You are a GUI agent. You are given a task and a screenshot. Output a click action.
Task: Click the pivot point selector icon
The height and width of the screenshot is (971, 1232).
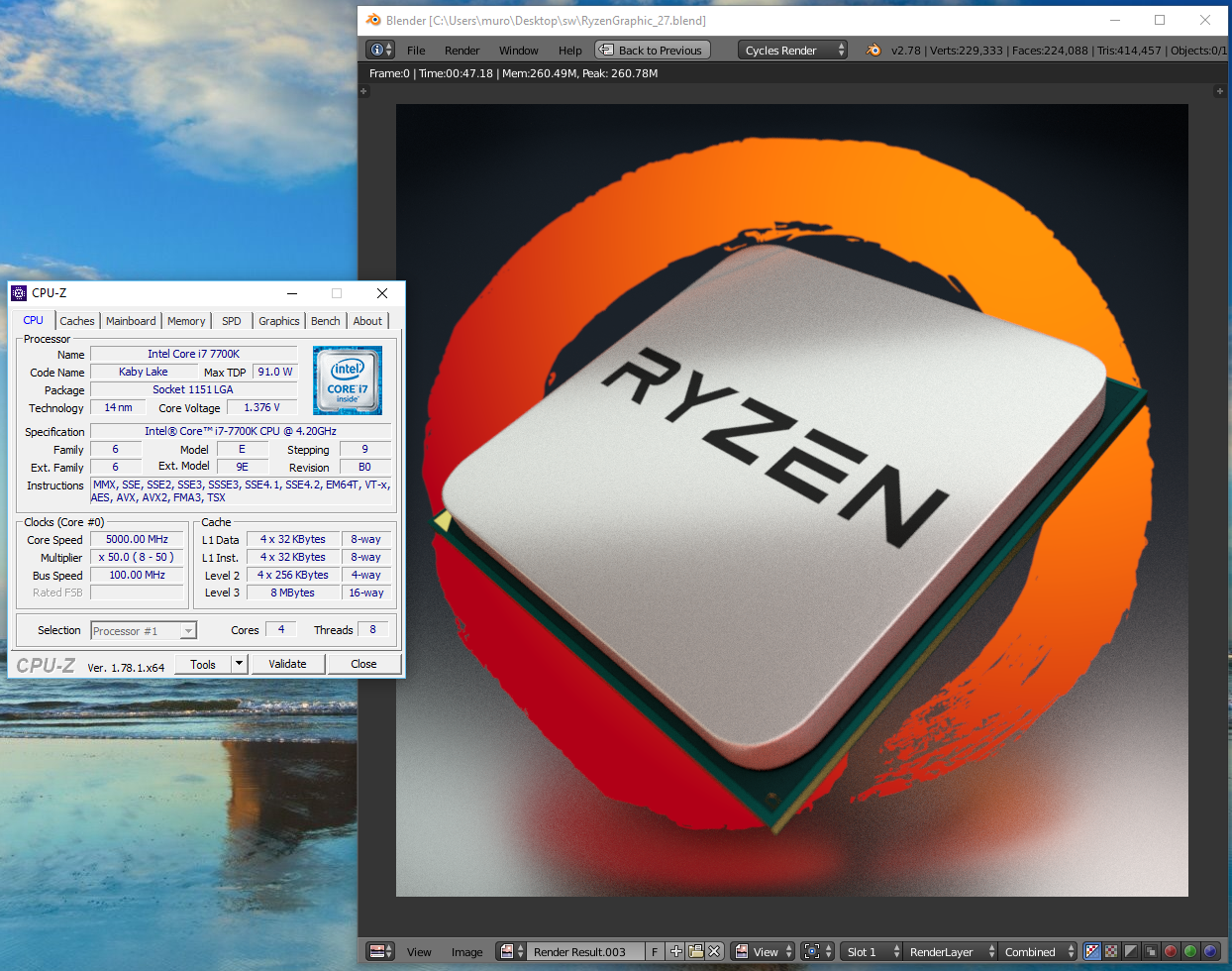[817, 951]
